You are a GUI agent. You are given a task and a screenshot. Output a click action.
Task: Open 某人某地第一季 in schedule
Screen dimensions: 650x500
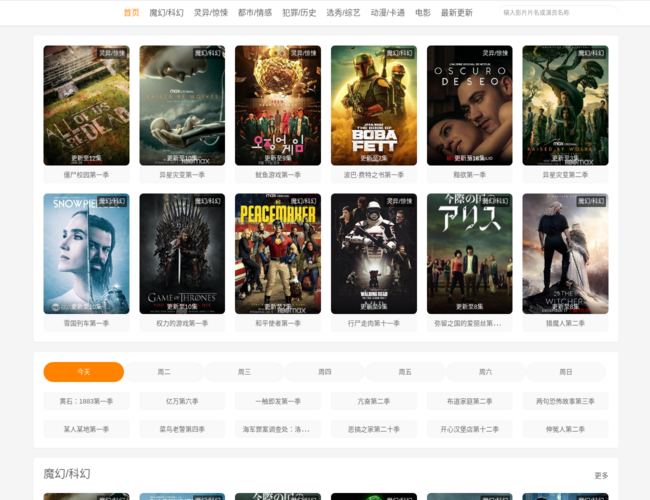click(x=86, y=429)
